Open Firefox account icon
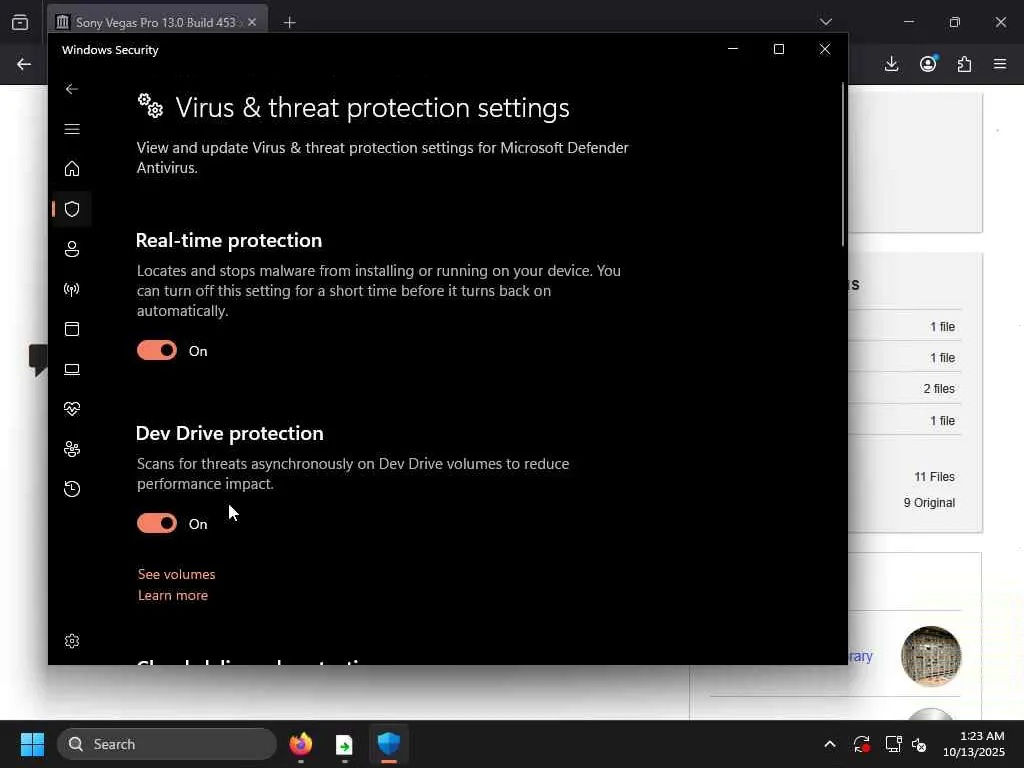Viewport: 1024px width, 768px height. 928,64
